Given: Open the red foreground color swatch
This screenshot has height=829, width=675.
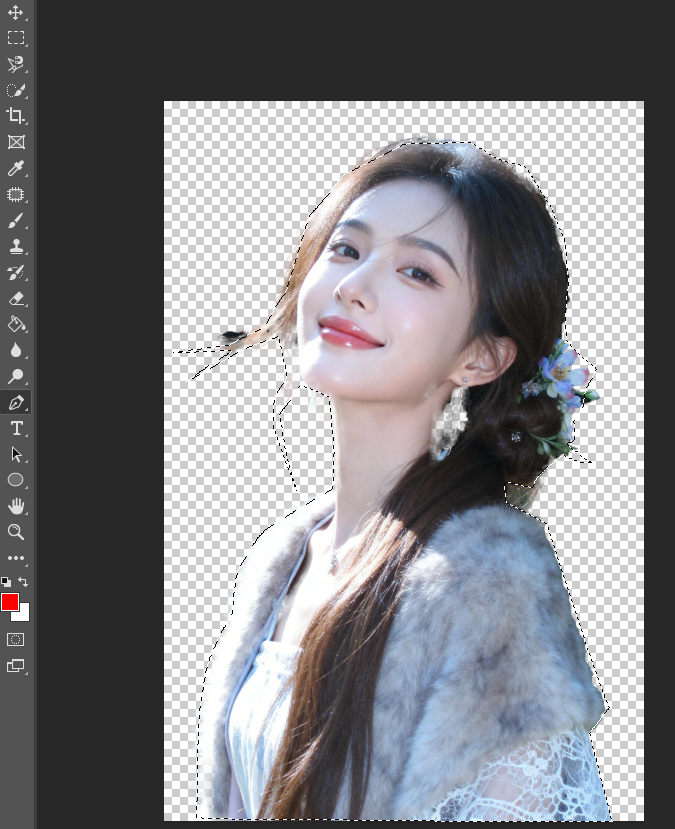Looking at the screenshot, I should click(9, 601).
